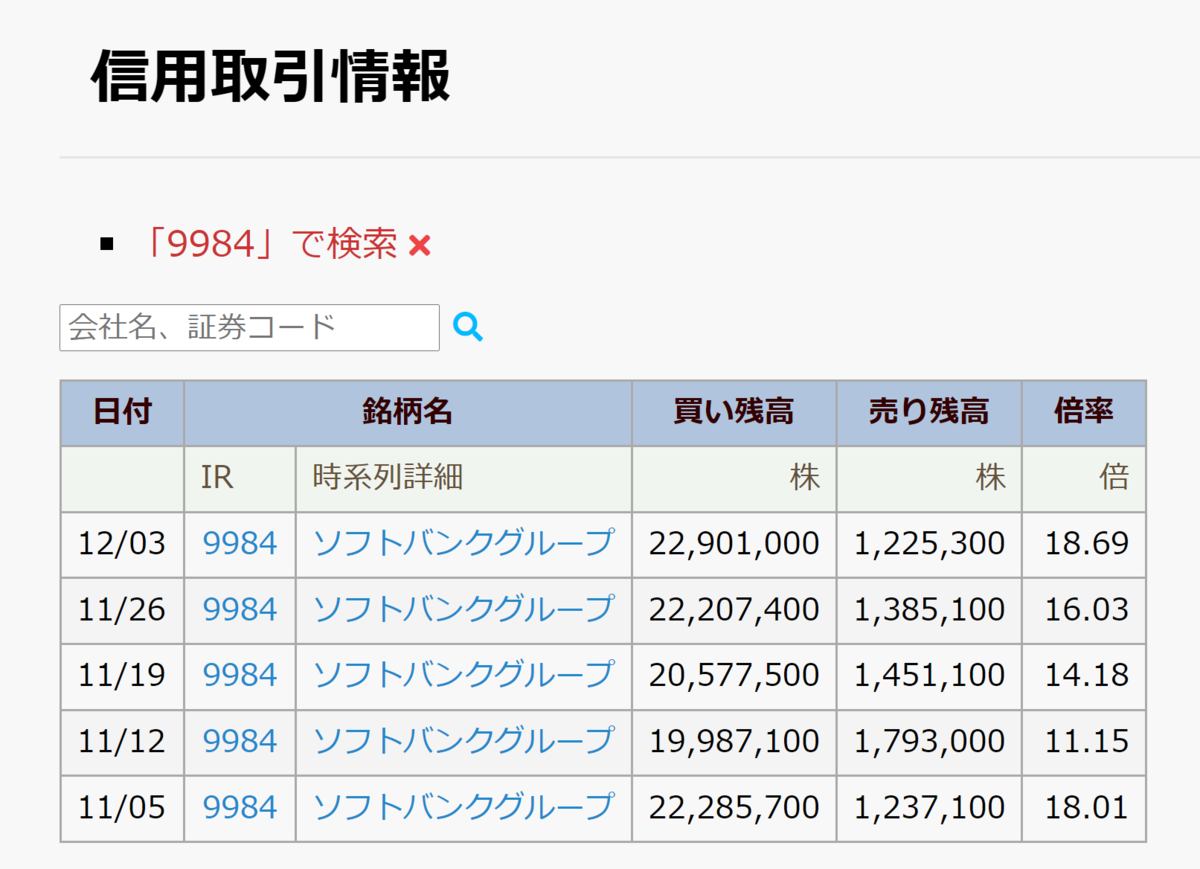
Task: Open the 9984 IR link in the 11/26 row
Action: tap(240, 609)
